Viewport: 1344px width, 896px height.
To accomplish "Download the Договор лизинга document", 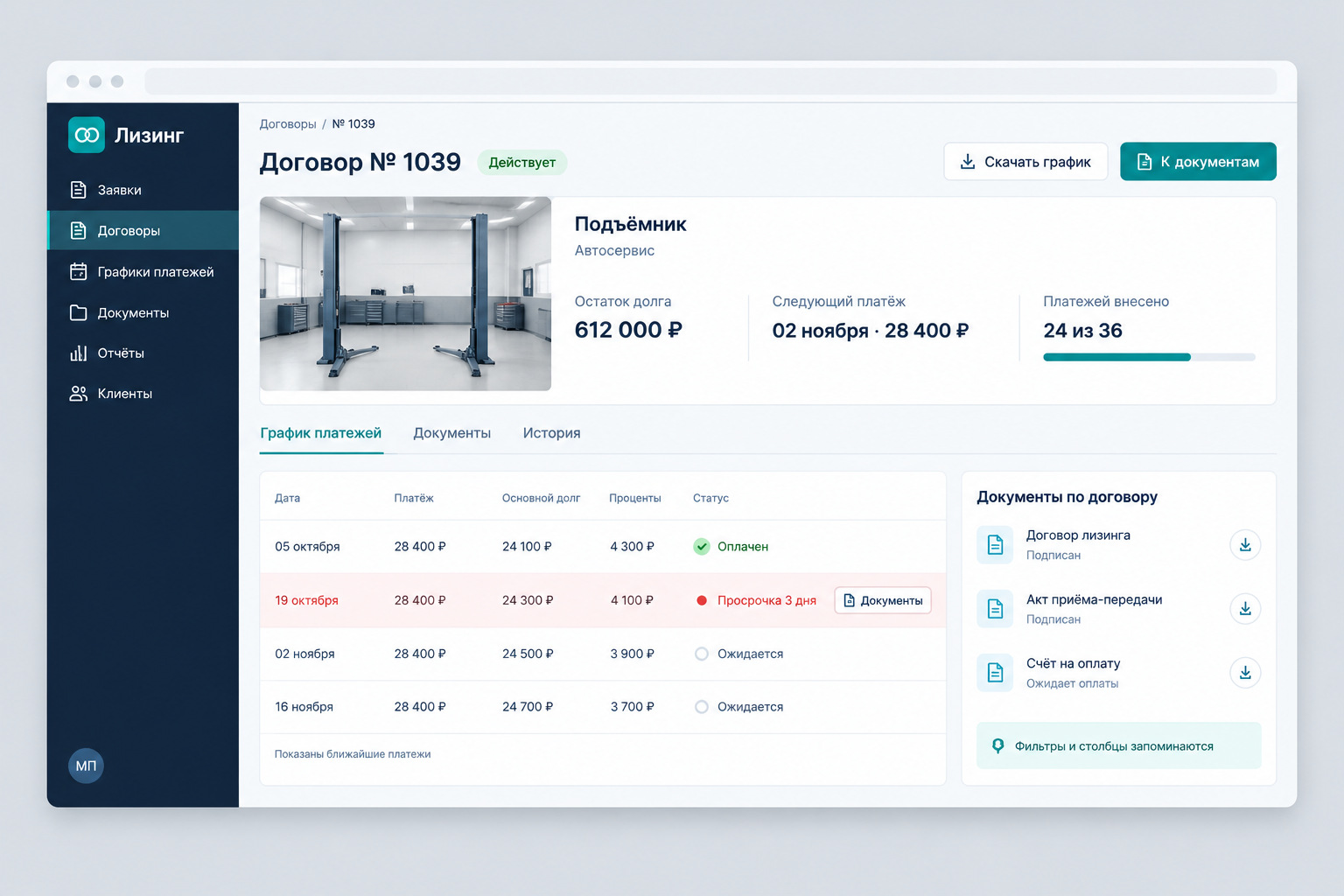I will [1245, 545].
